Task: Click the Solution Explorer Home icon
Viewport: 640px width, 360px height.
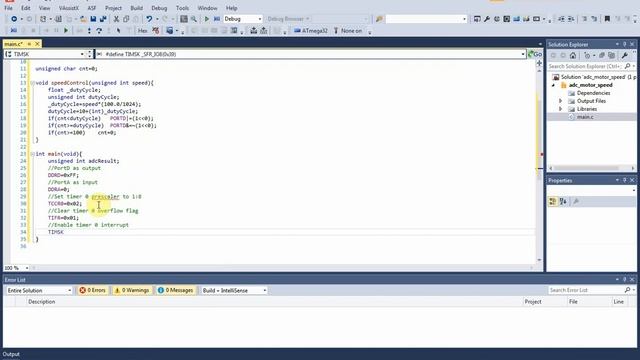Action: pos(573,56)
